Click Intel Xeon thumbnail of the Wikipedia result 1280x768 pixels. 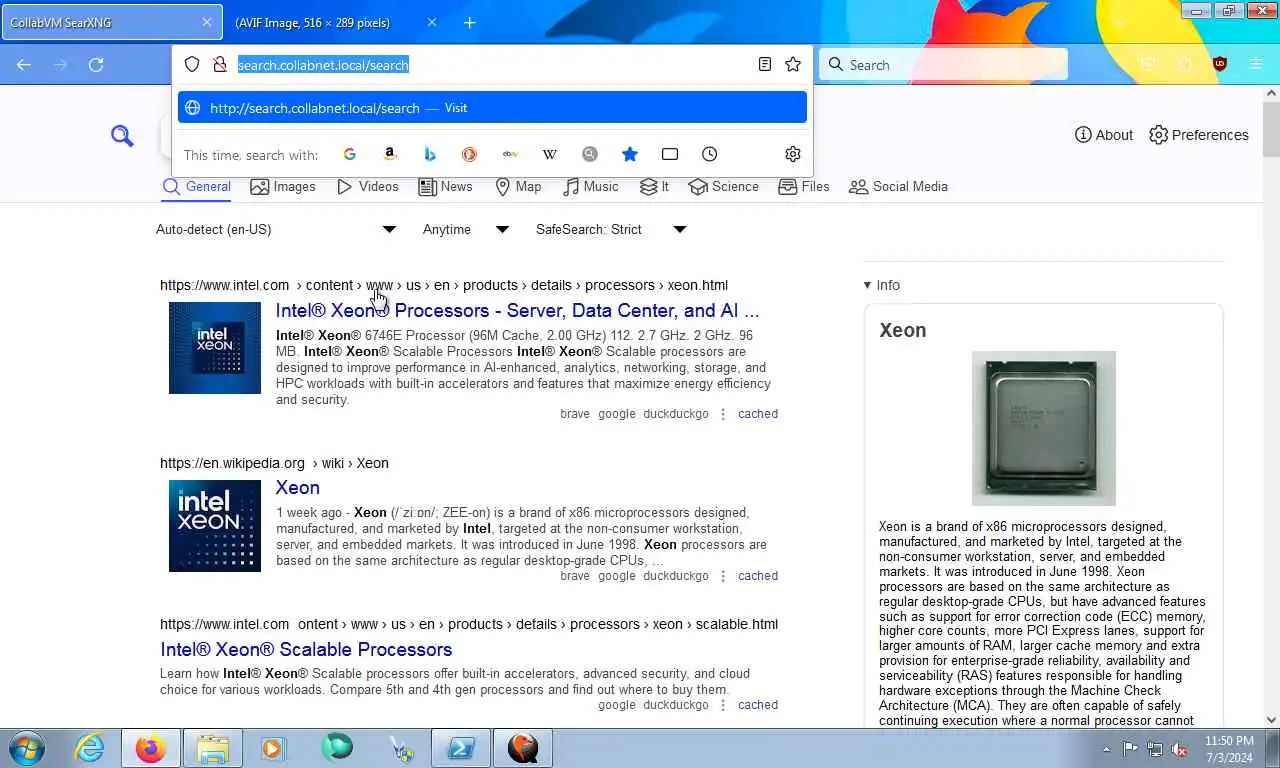click(x=215, y=526)
